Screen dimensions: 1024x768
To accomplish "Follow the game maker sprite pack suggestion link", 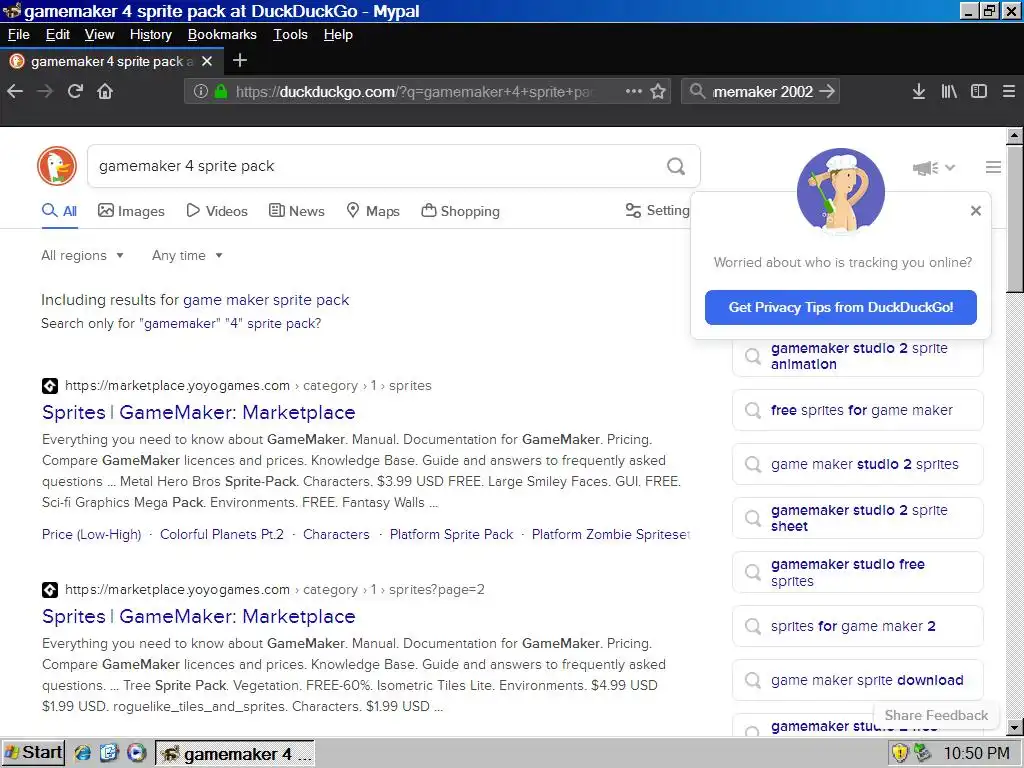I will pos(266,300).
